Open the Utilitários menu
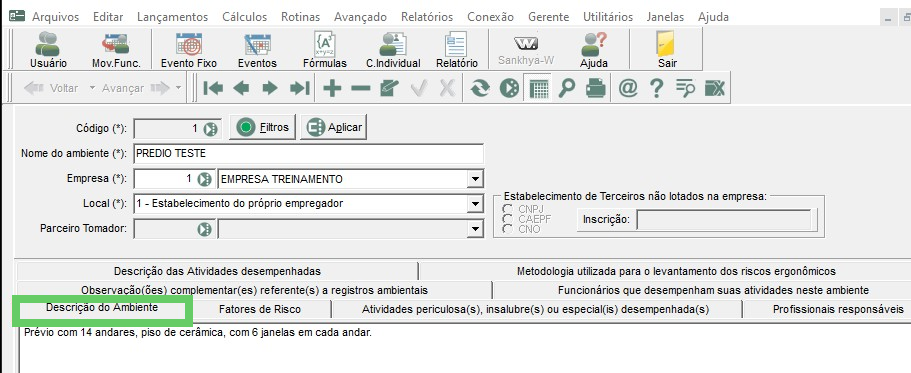911x373 pixels. click(608, 17)
